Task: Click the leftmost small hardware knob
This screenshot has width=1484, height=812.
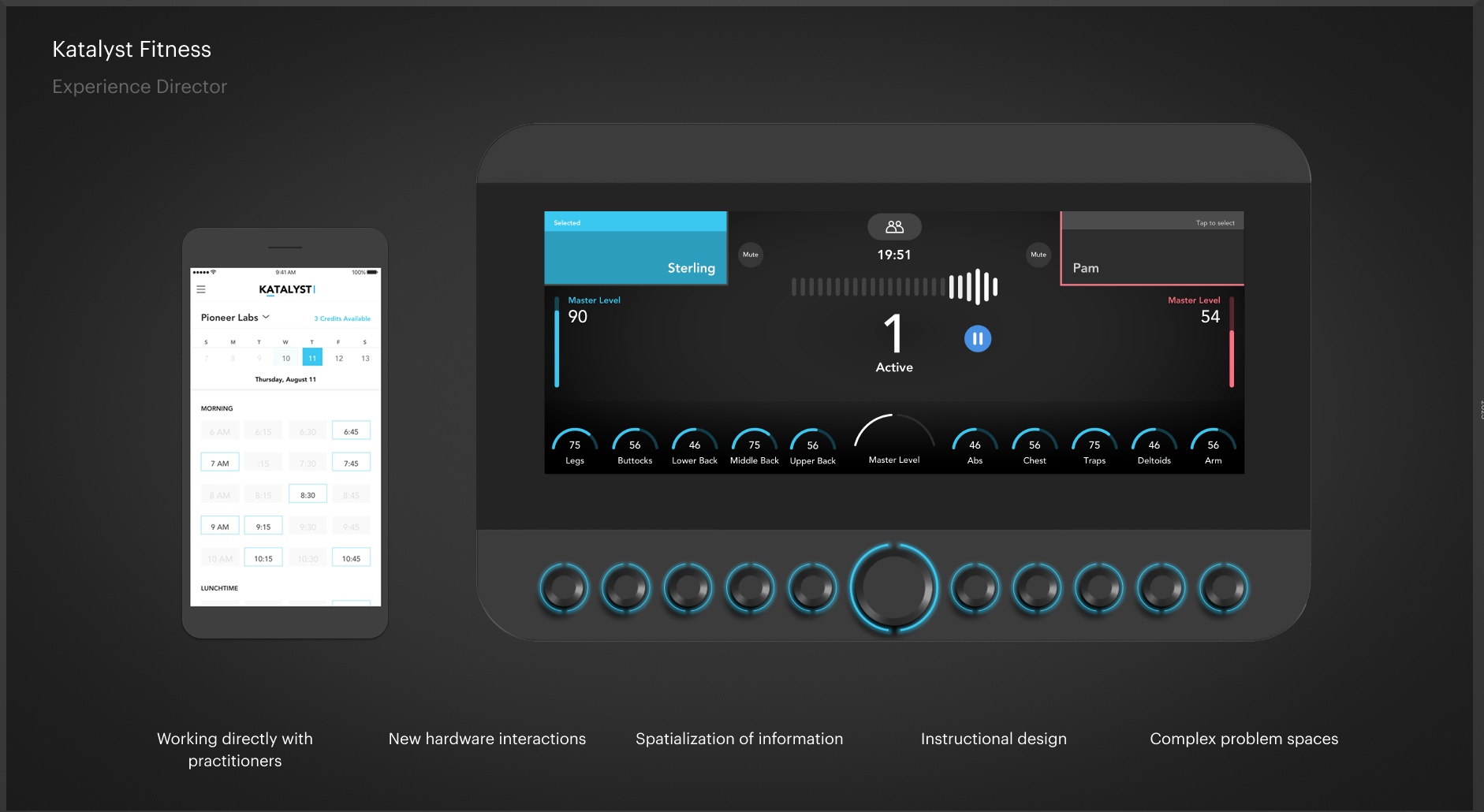Action: click(x=564, y=587)
